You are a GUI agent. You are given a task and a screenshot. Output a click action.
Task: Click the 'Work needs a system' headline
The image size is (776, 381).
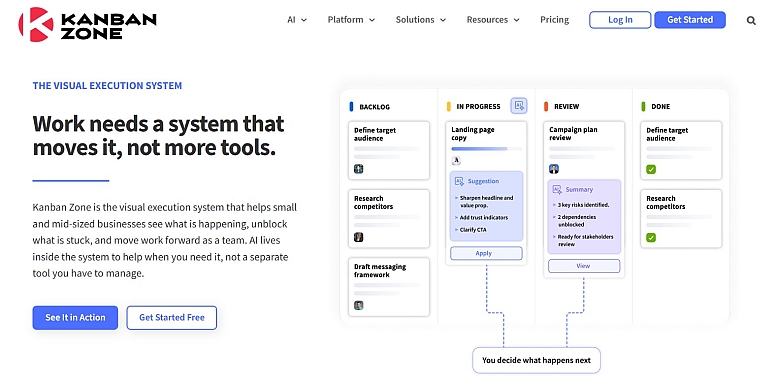[158, 136]
